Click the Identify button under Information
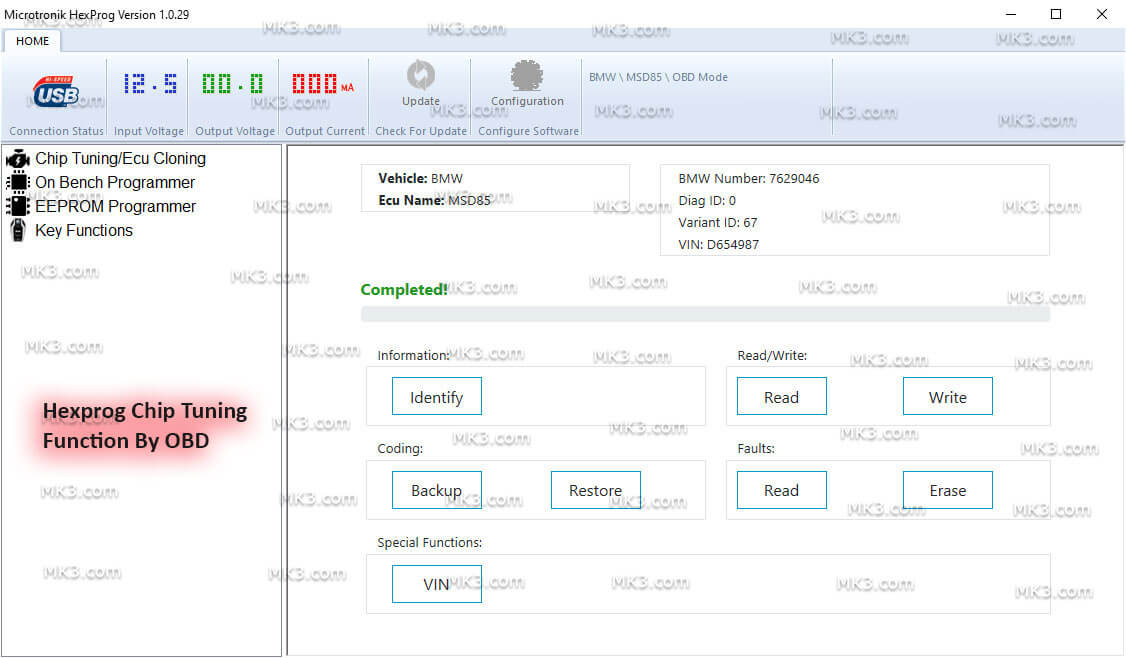This screenshot has height=658, width=1126. point(436,396)
